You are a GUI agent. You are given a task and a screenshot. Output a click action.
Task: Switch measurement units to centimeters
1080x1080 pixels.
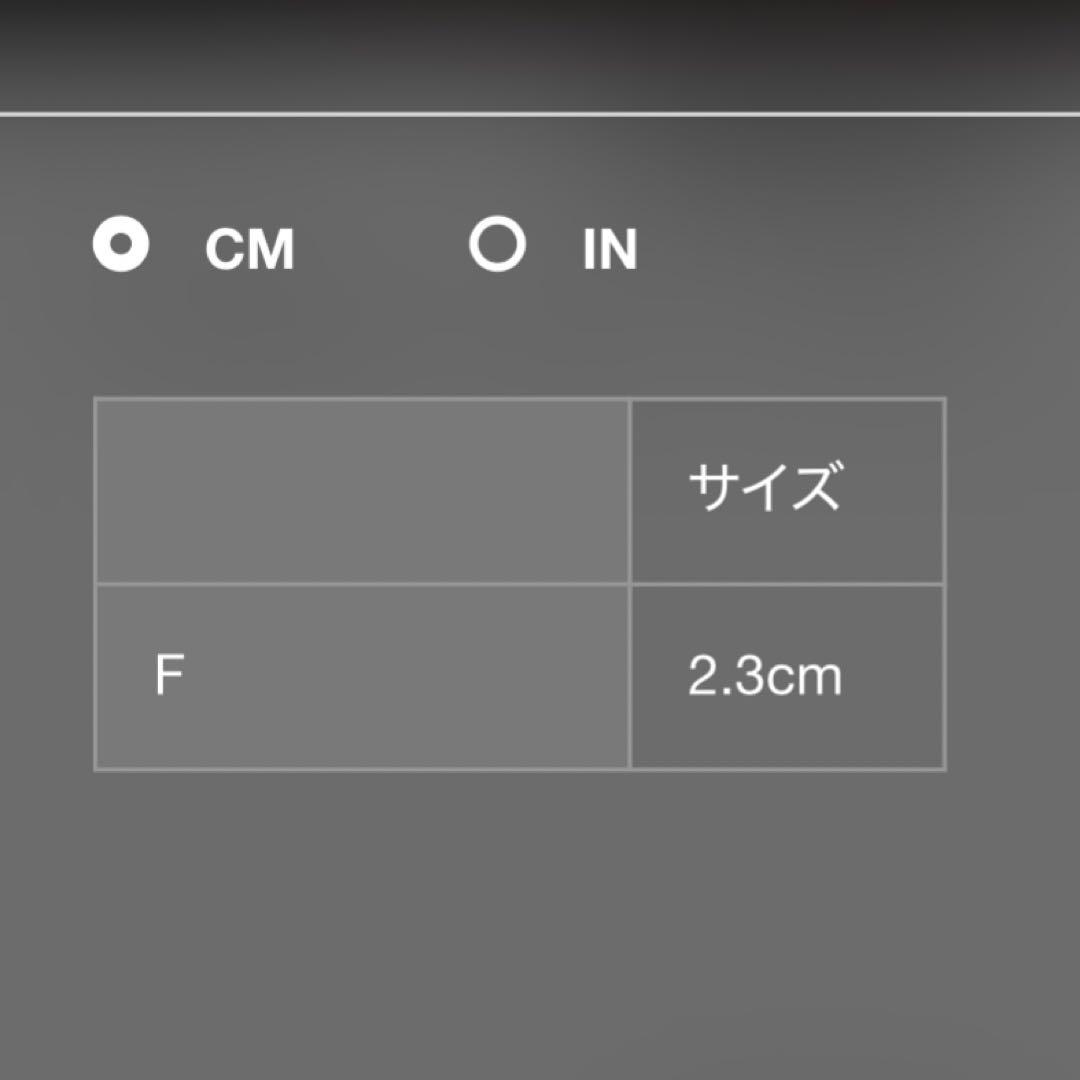coord(121,245)
